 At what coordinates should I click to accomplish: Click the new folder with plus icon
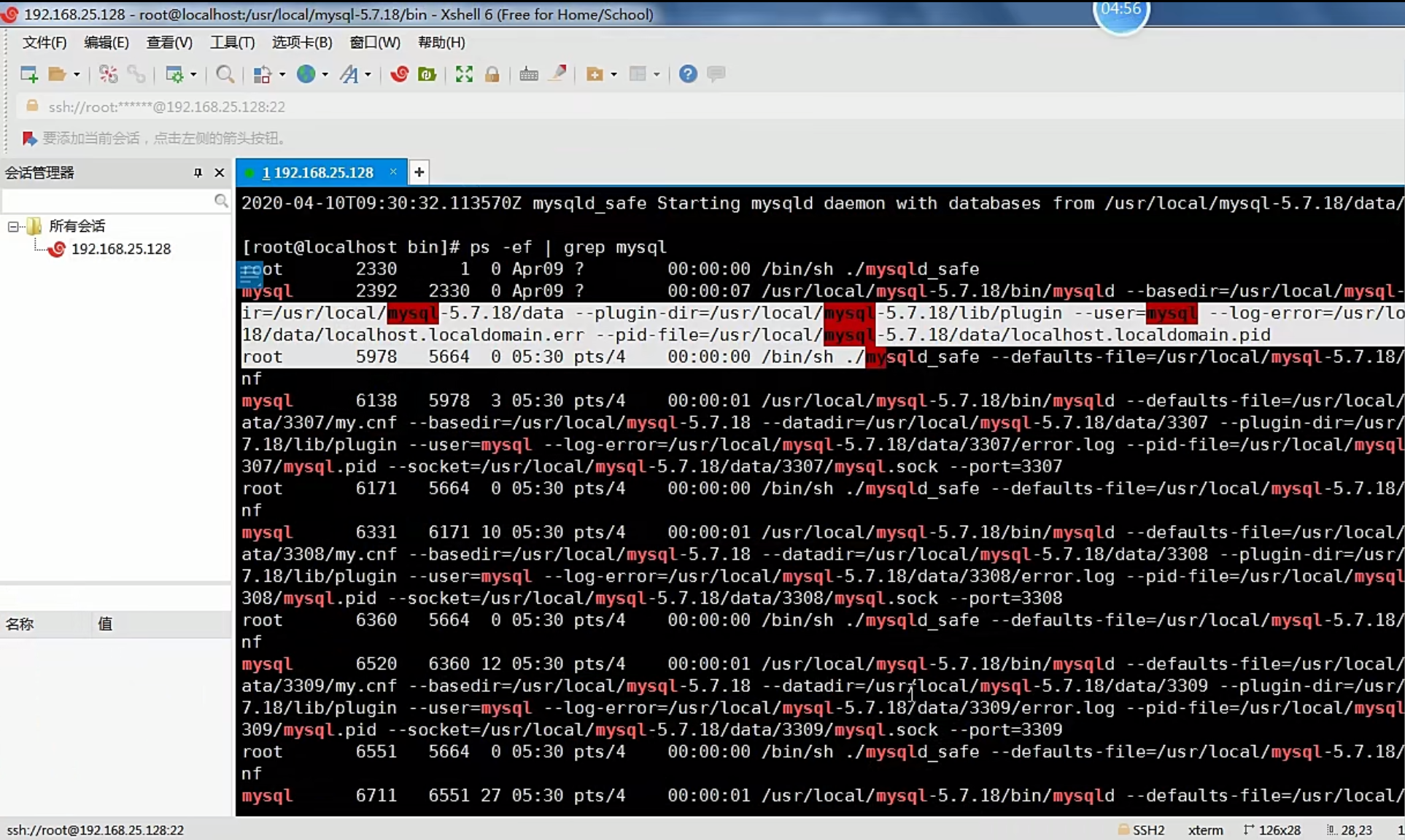coord(595,74)
